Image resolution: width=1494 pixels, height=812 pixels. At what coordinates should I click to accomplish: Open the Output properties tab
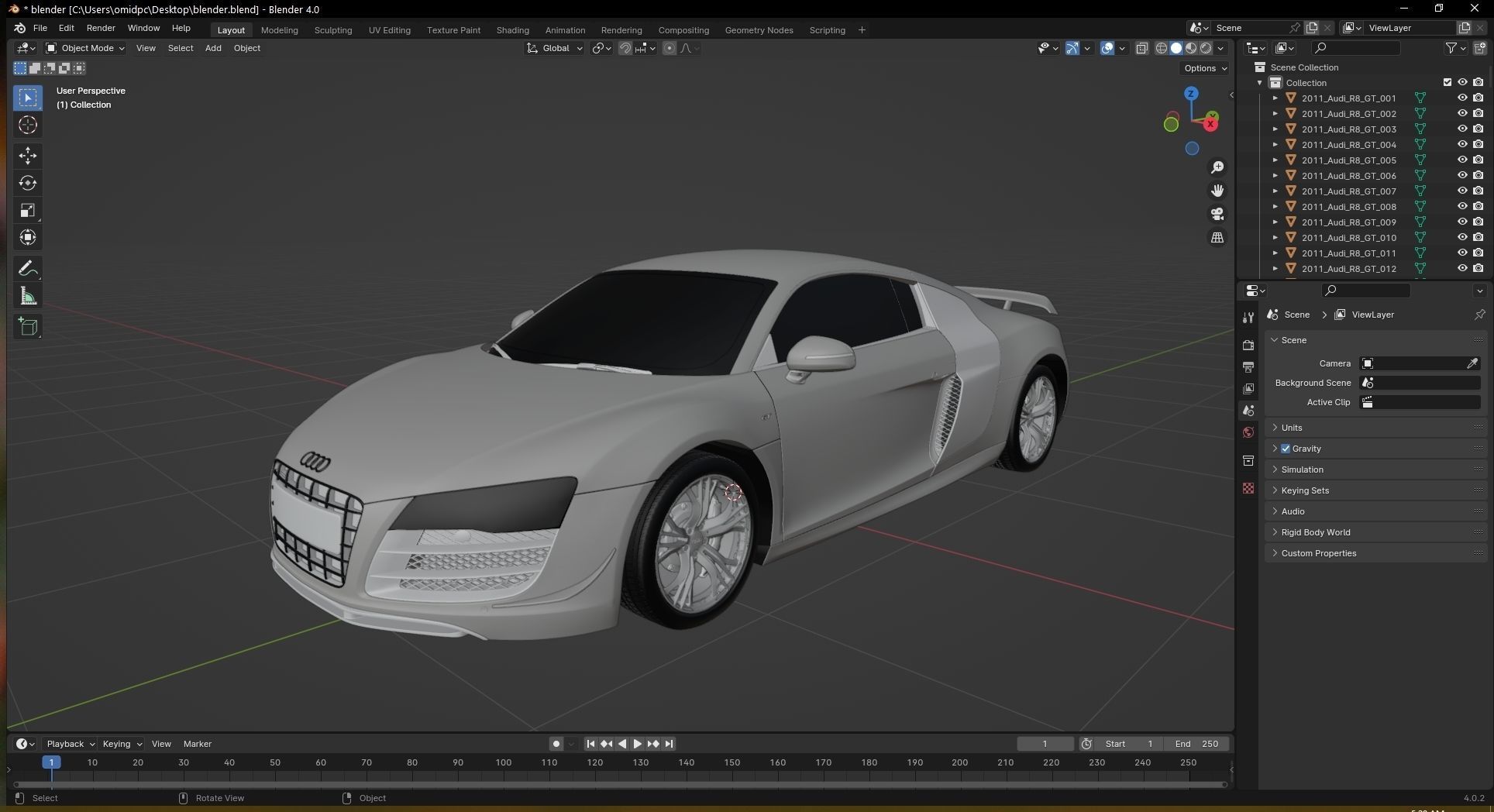(1248, 366)
